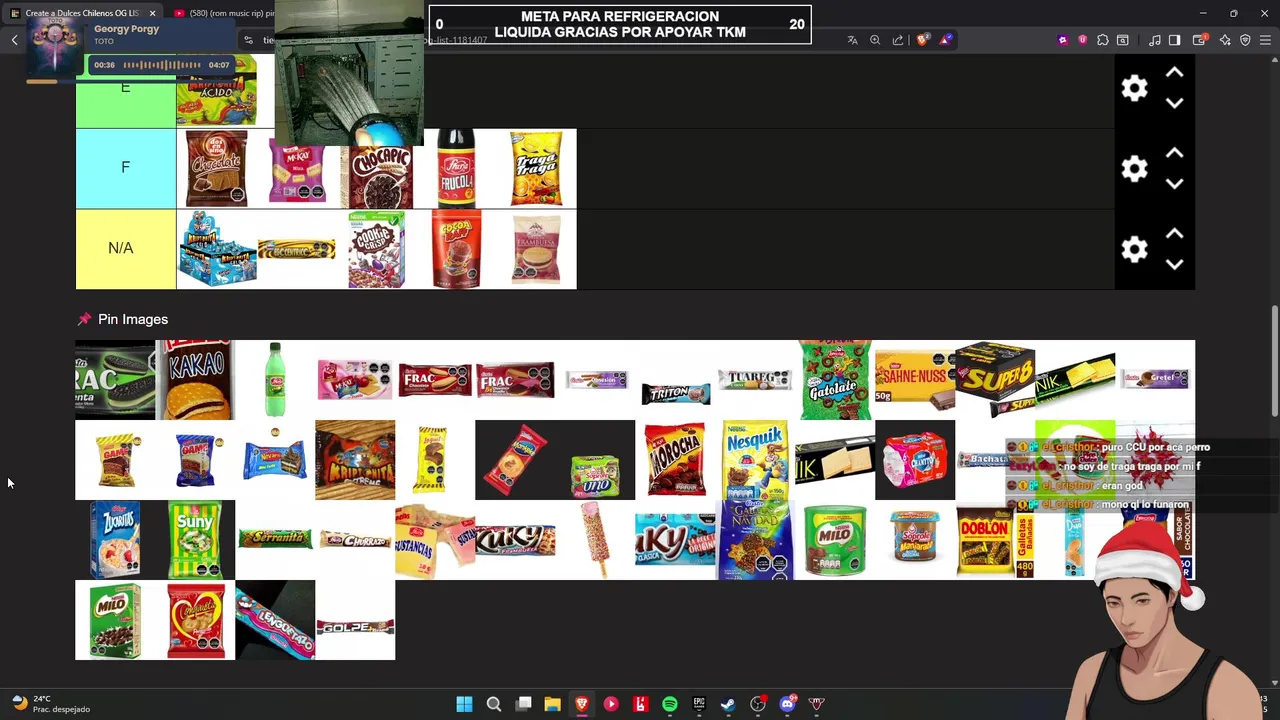Viewport: 1280px width, 720px height.
Task: Select the Traga Traga image in F tier
Action: click(536, 168)
